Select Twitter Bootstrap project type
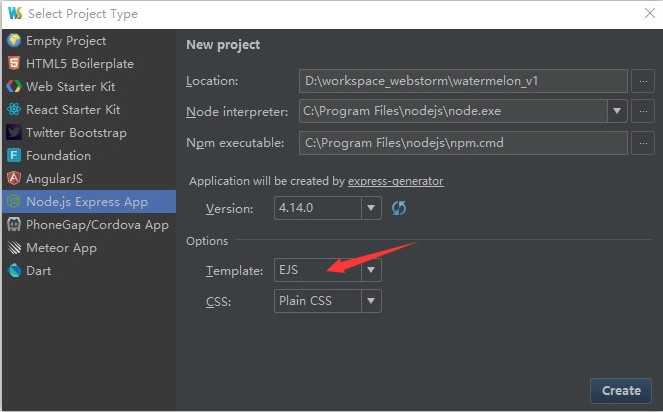663x412 pixels. tap(89, 132)
